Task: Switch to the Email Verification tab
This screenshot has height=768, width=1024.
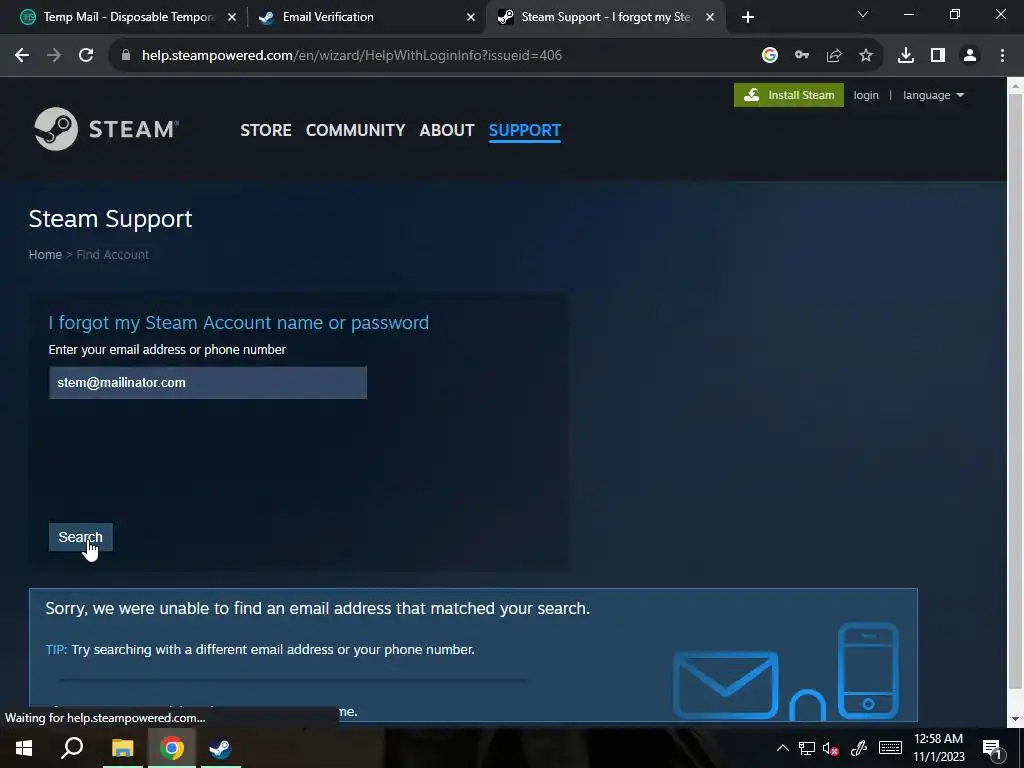Action: tap(366, 17)
